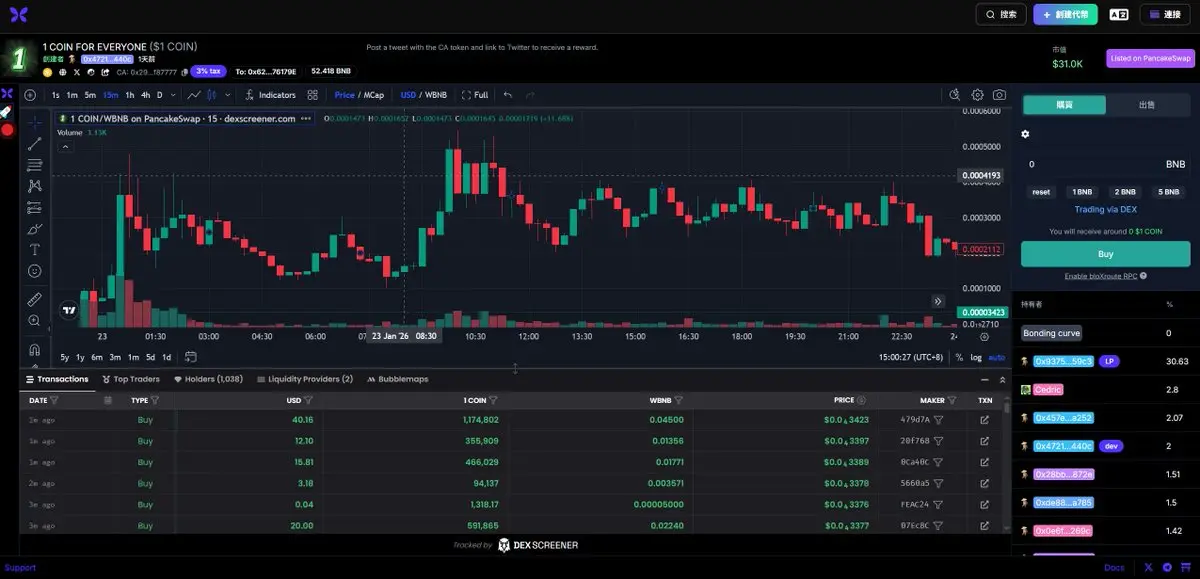Activate the chart zoom-in tool

coord(35,320)
